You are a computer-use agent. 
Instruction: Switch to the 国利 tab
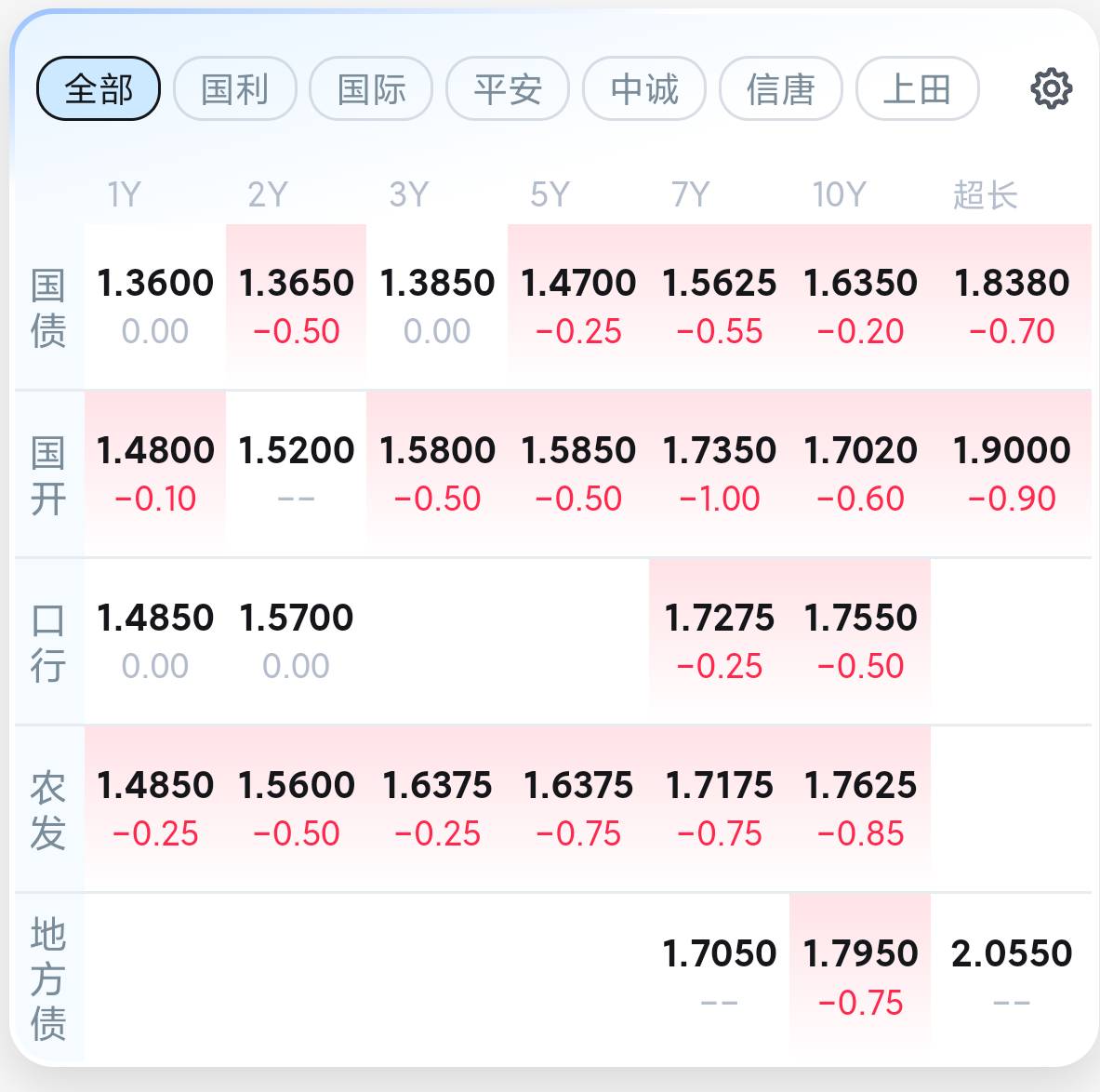(235, 88)
